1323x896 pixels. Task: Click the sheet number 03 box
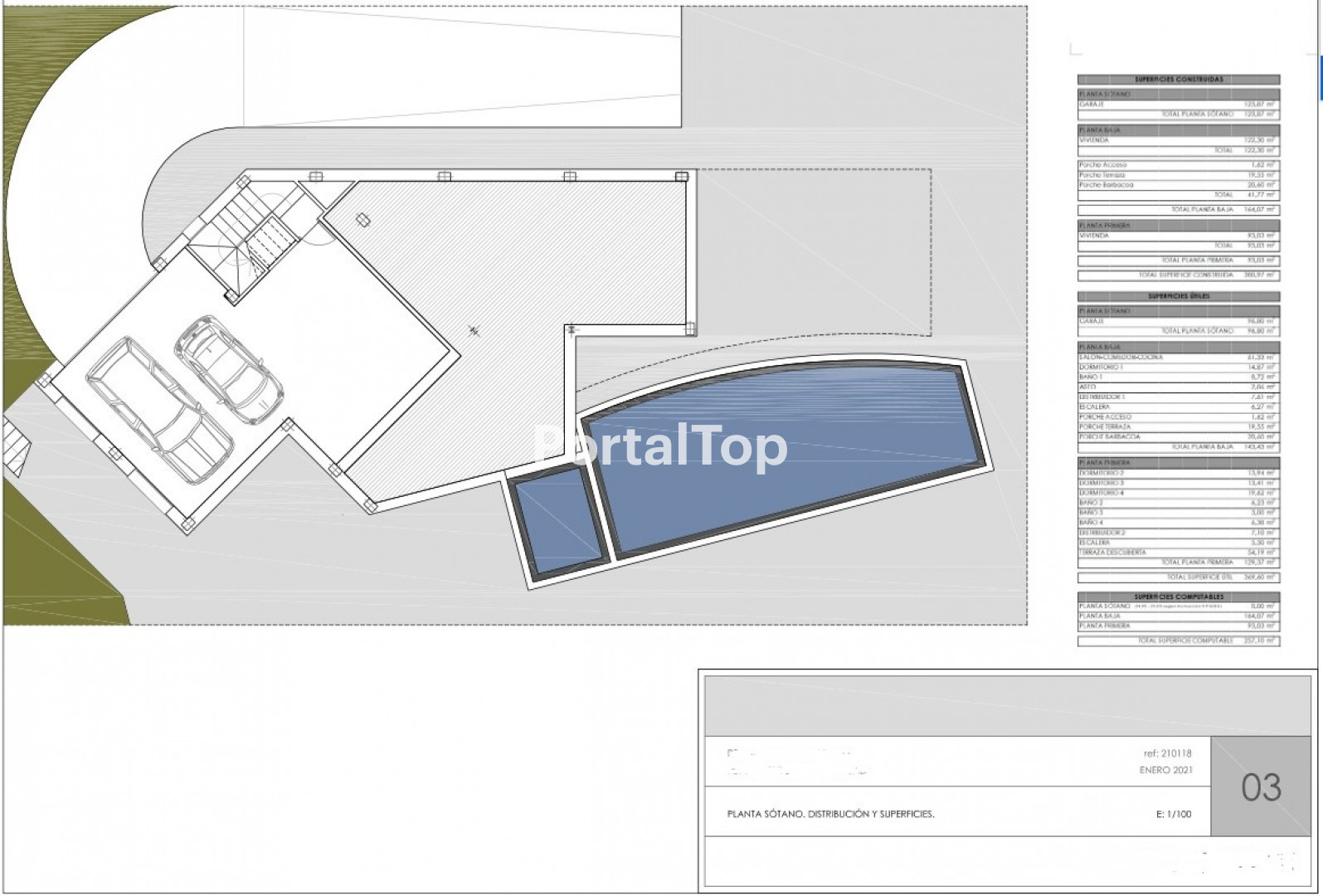click(1261, 786)
